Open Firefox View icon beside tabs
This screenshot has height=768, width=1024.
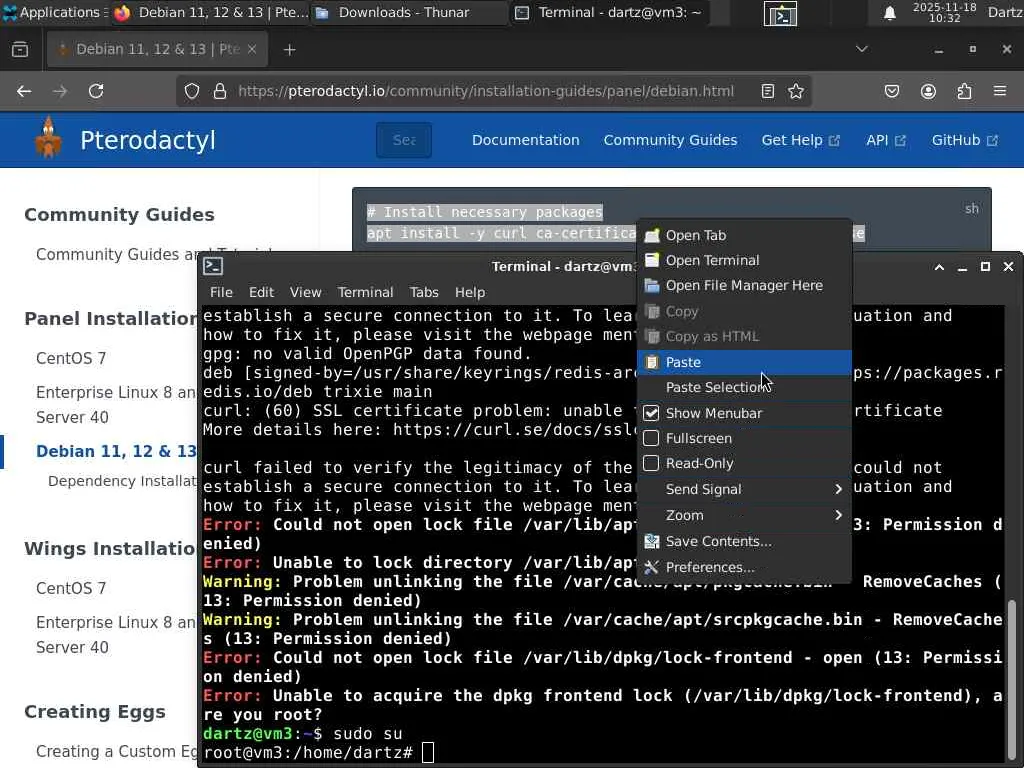pyautogui.click(x=20, y=50)
